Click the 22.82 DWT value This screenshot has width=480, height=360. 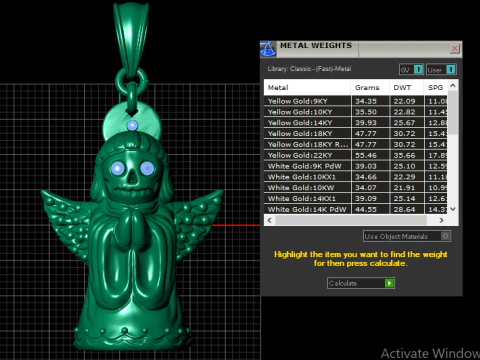tap(404, 112)
